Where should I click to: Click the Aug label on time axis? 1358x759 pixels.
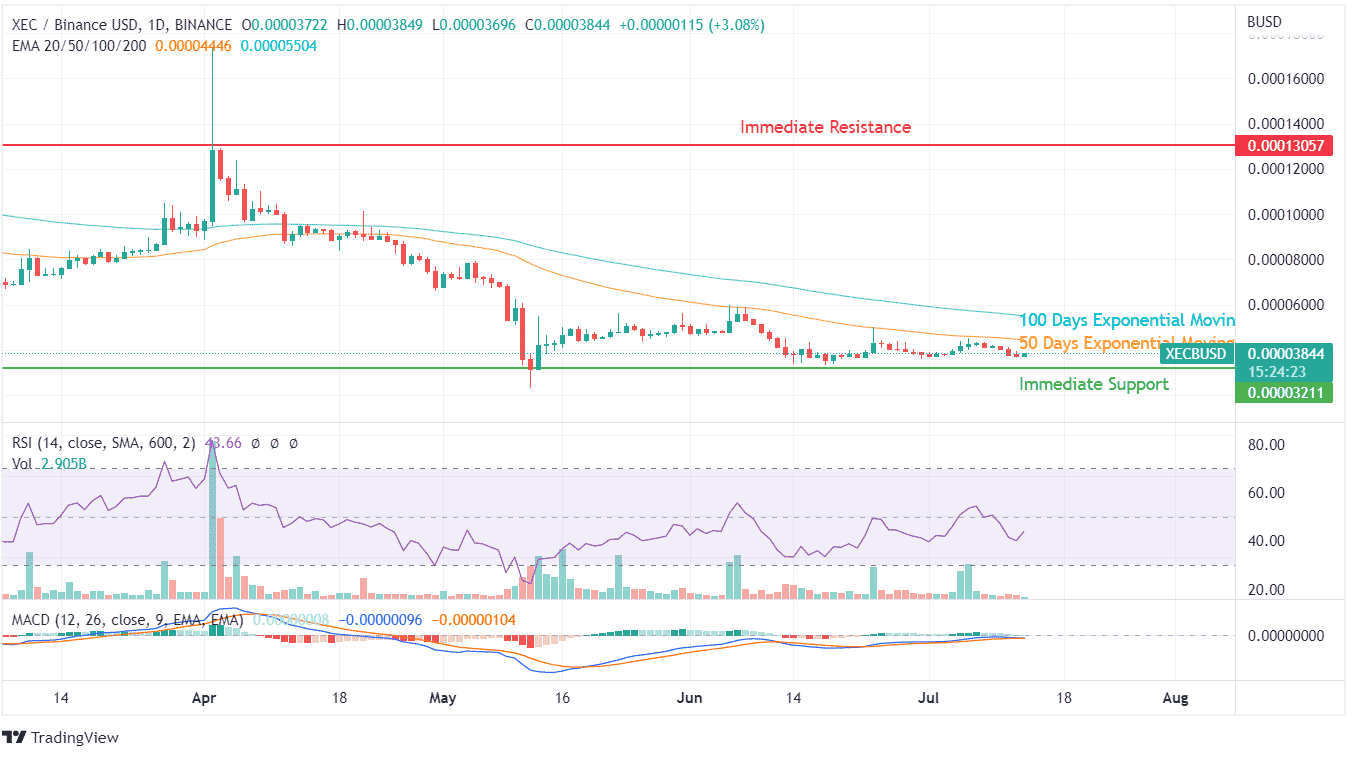click(1177, 698)
